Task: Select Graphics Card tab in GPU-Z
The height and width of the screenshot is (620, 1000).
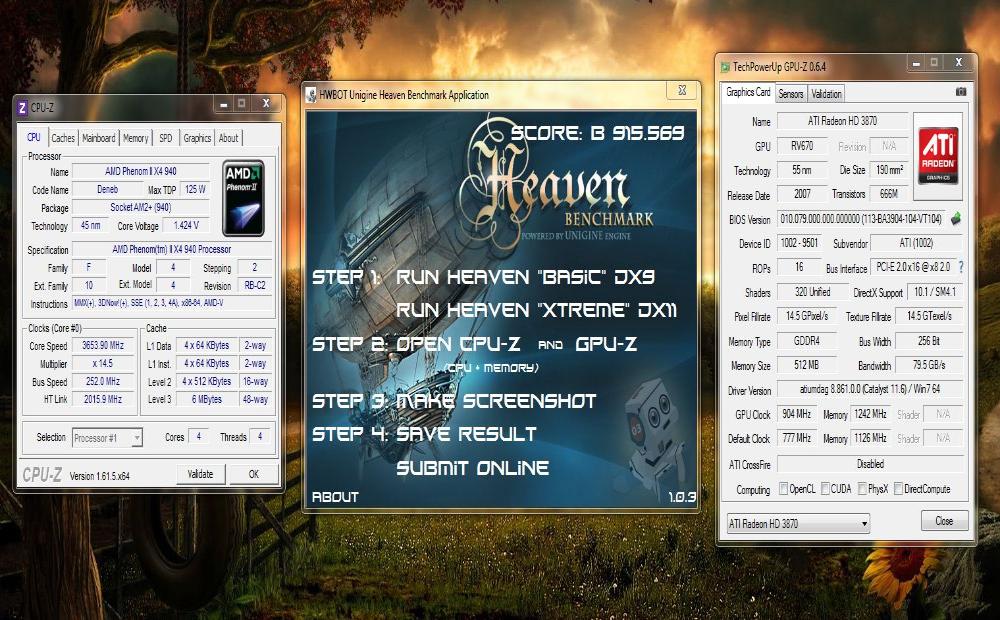Action: point(748,92)
